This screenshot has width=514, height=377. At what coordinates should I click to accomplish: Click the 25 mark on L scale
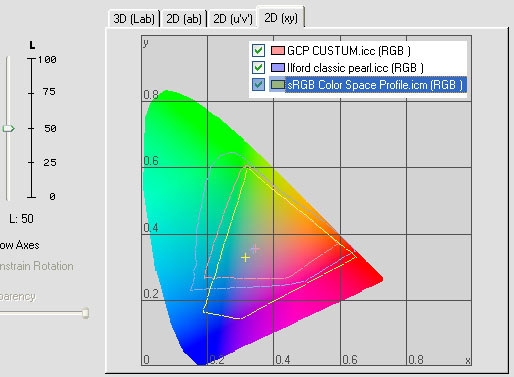pos(50,163)
